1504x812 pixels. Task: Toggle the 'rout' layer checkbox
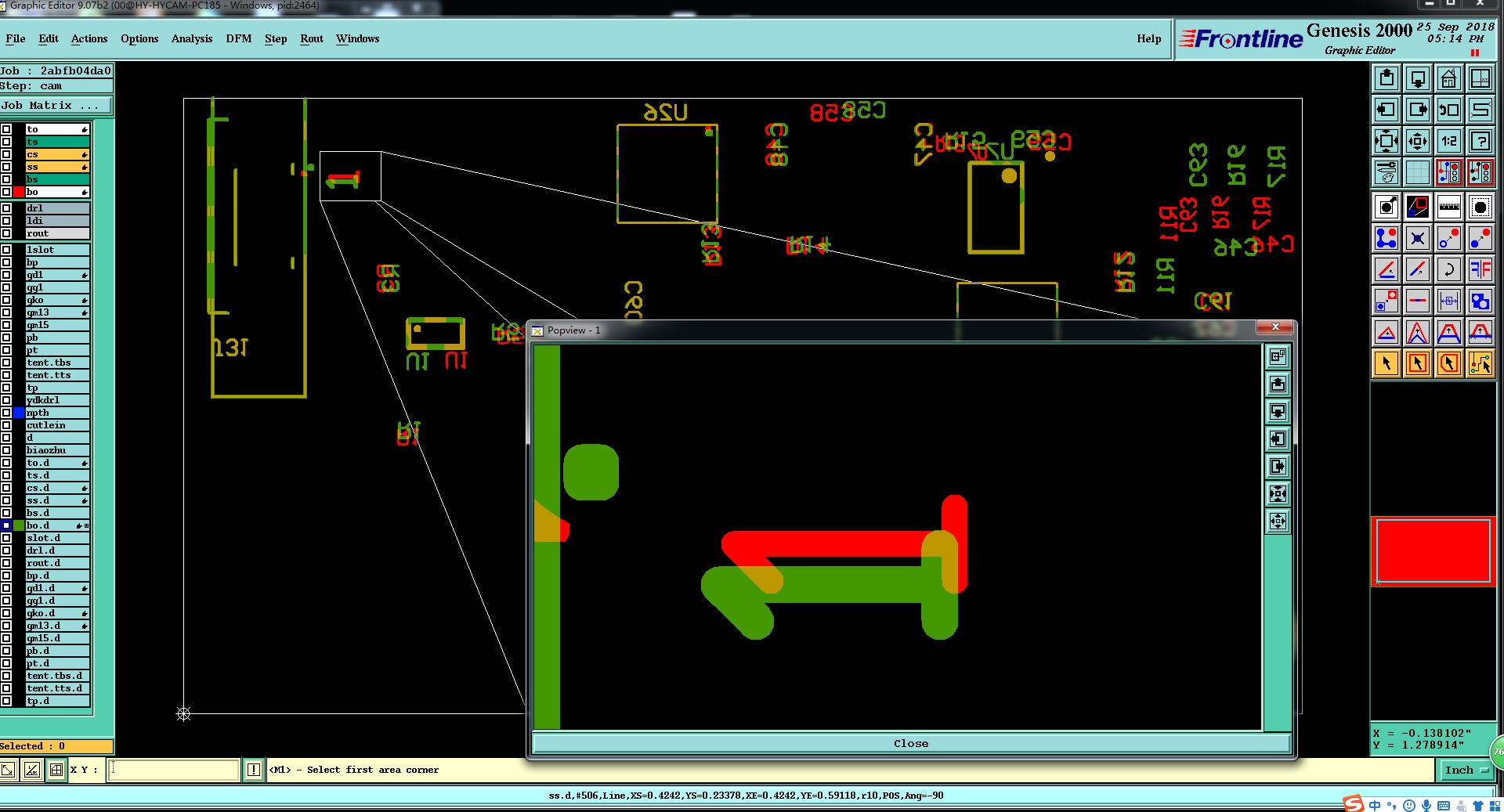(6, 233)
